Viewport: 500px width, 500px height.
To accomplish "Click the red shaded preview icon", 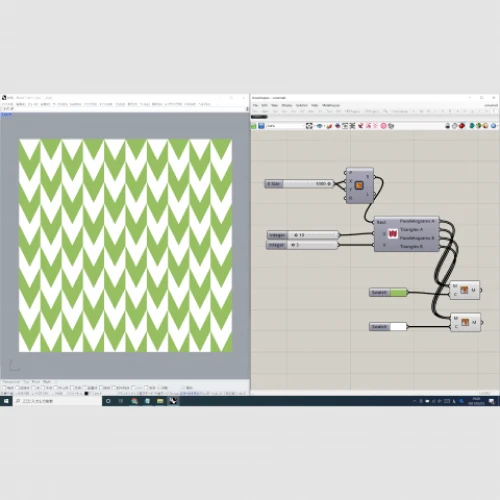I will (x=462, y=126).
